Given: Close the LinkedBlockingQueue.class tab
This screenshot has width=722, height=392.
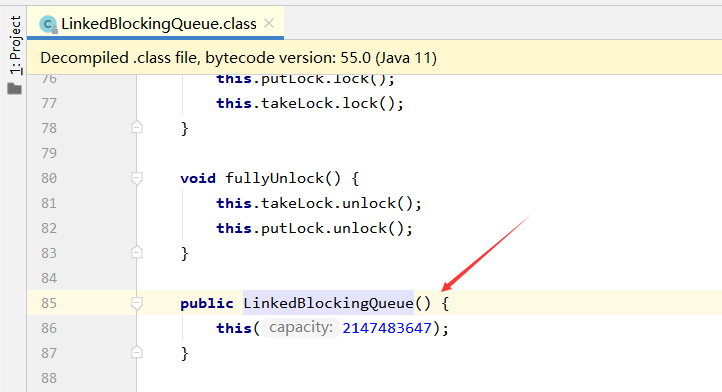Looking at the screenshot, I should (x=269, y=23).
